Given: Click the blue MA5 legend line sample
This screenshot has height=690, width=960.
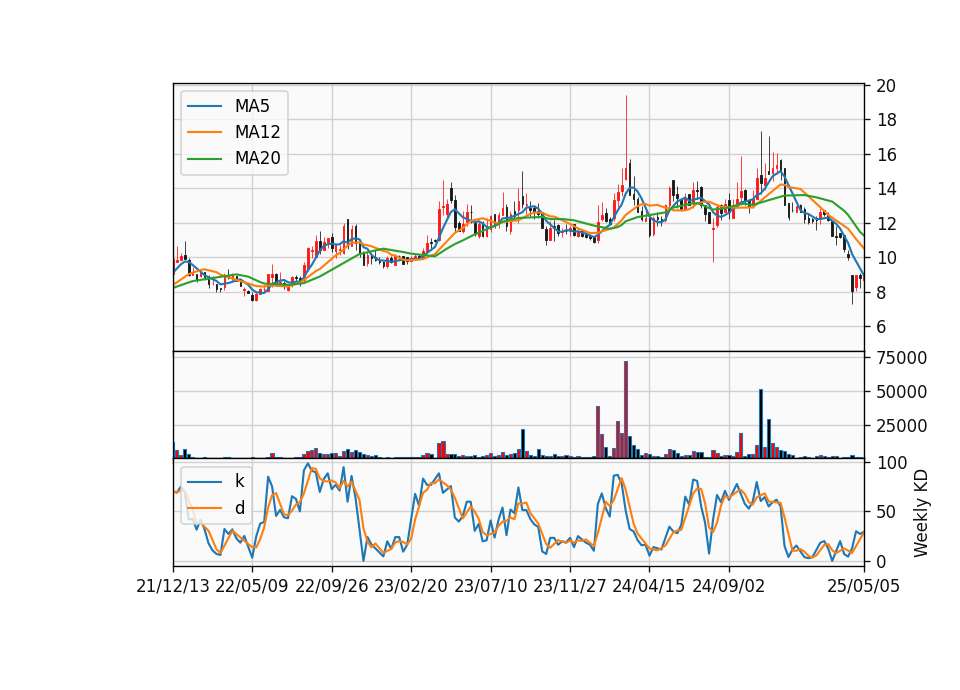Looking at the screenshot, I should pos(204,106).
